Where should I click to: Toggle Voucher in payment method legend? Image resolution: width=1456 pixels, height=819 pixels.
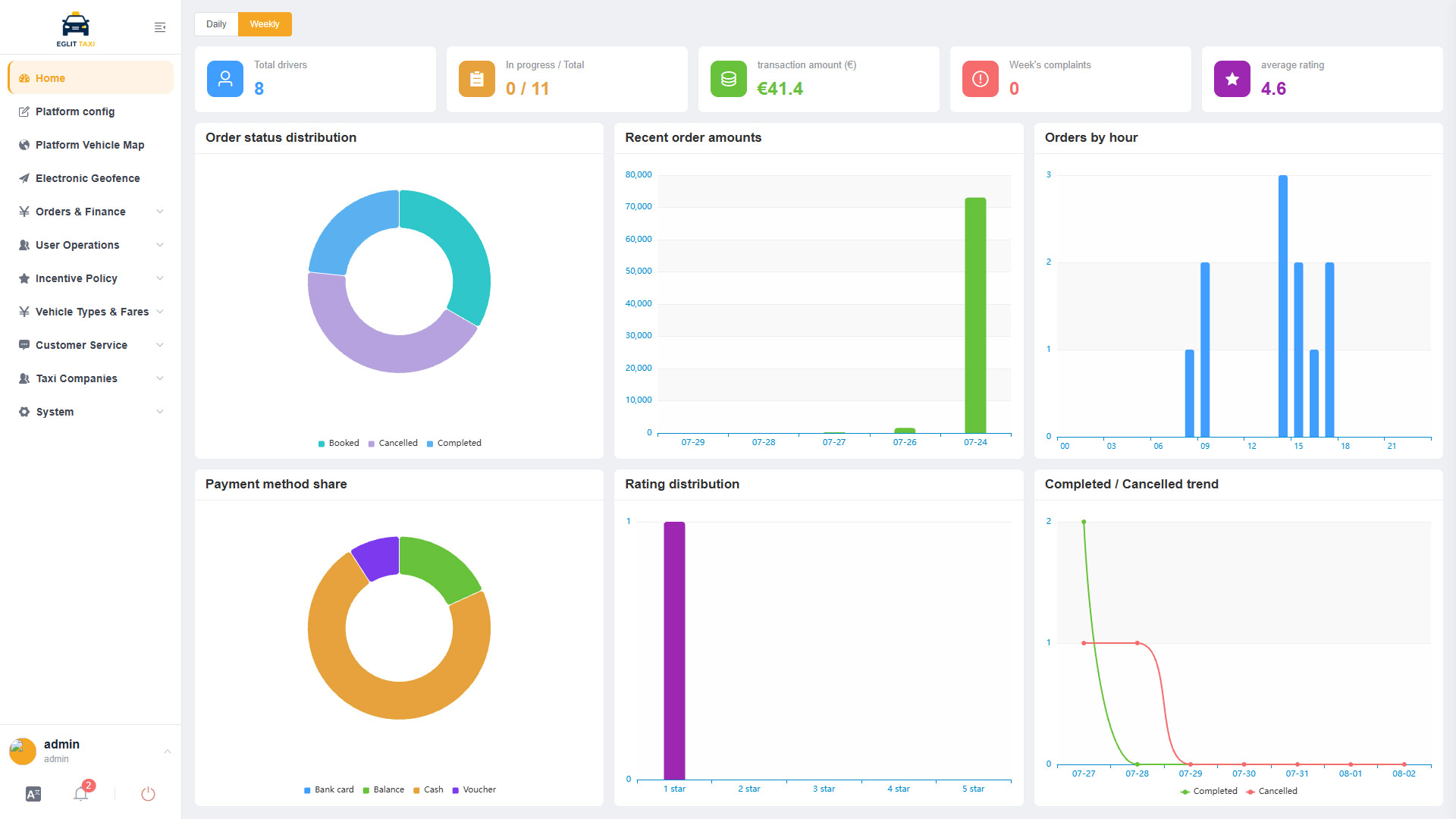(474, 789)
